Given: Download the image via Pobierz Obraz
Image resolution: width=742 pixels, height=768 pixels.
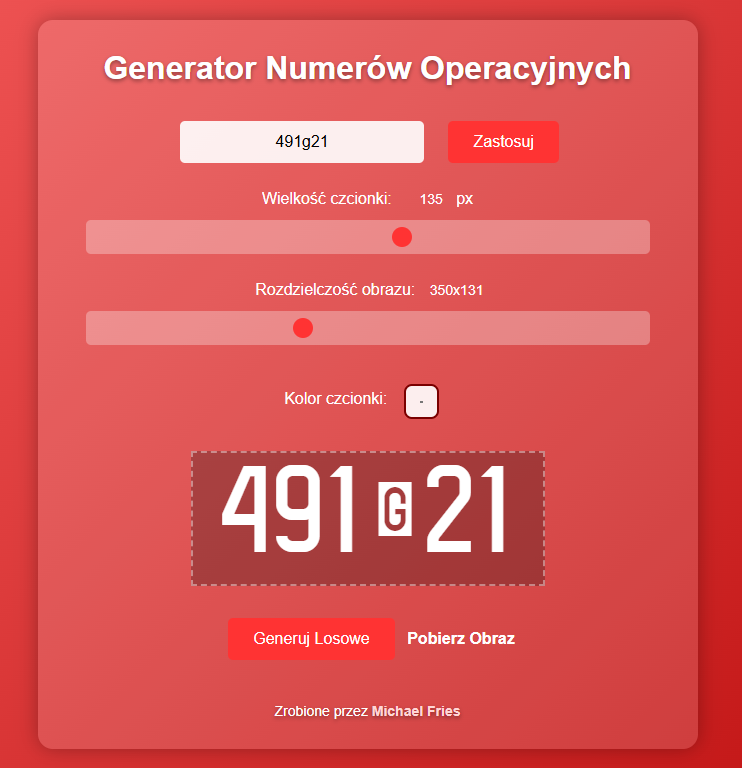Looking at the screenshot, I should click(461, 639).
